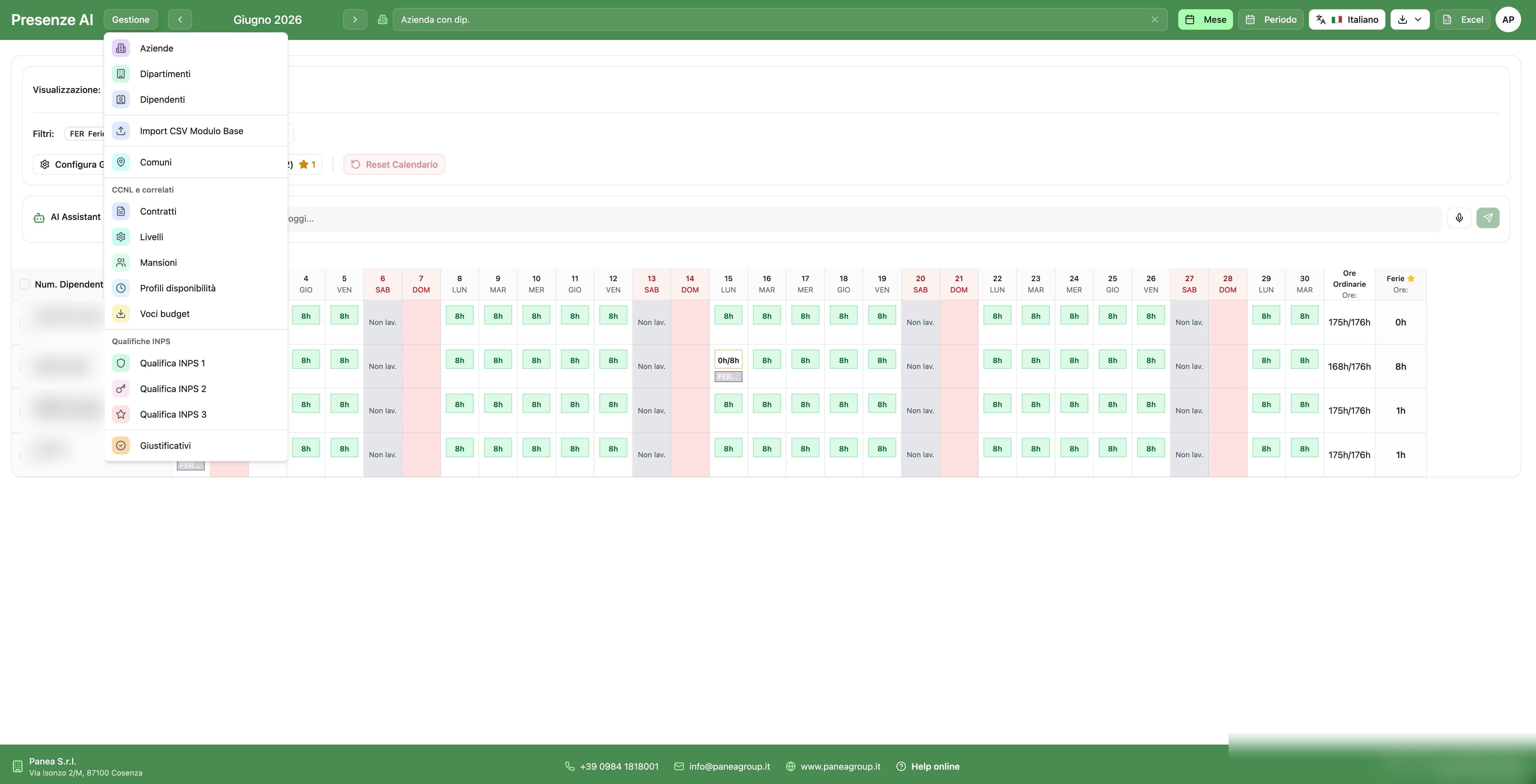
Task: Click the Dipendenti badge icon
Action: [x=121, y=100]
